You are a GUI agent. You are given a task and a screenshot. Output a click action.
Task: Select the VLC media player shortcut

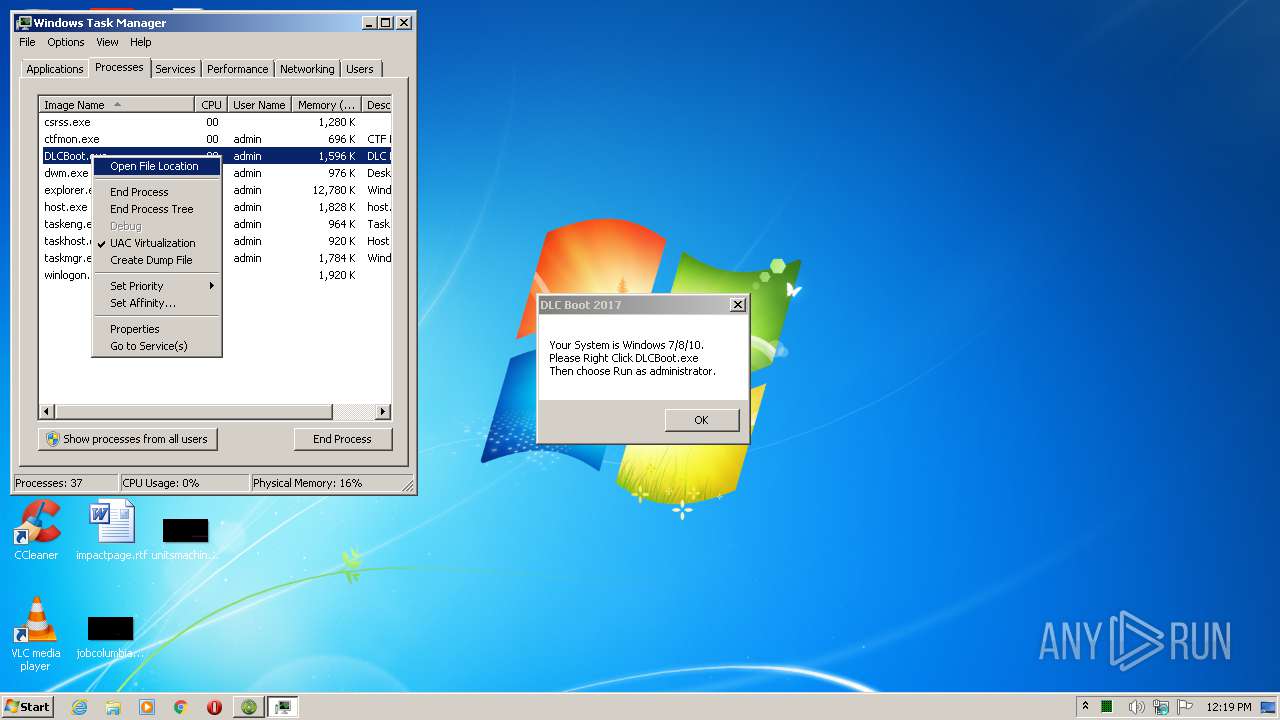(x=36, y=634)
